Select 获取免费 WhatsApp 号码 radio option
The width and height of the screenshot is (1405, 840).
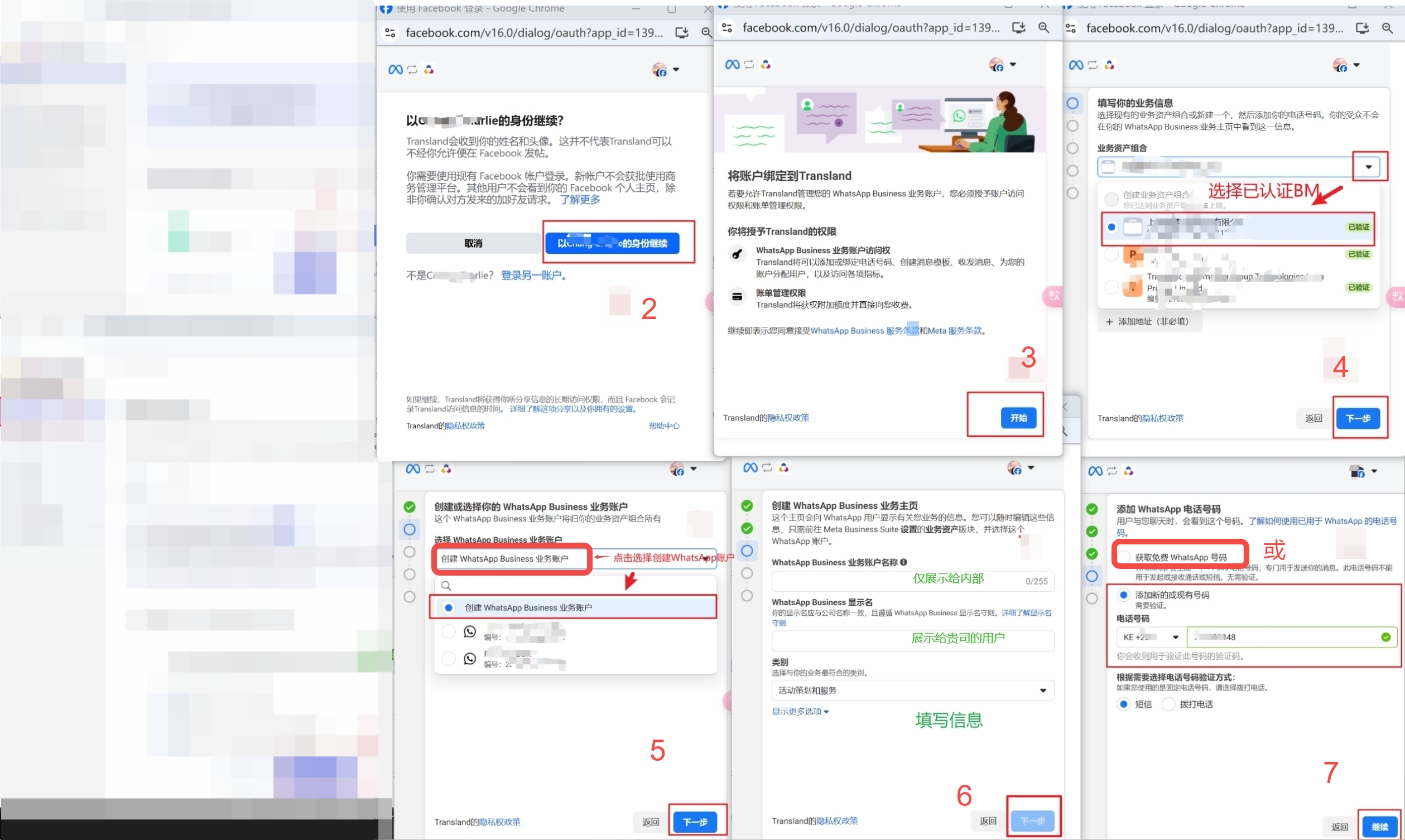[1124, 558]
